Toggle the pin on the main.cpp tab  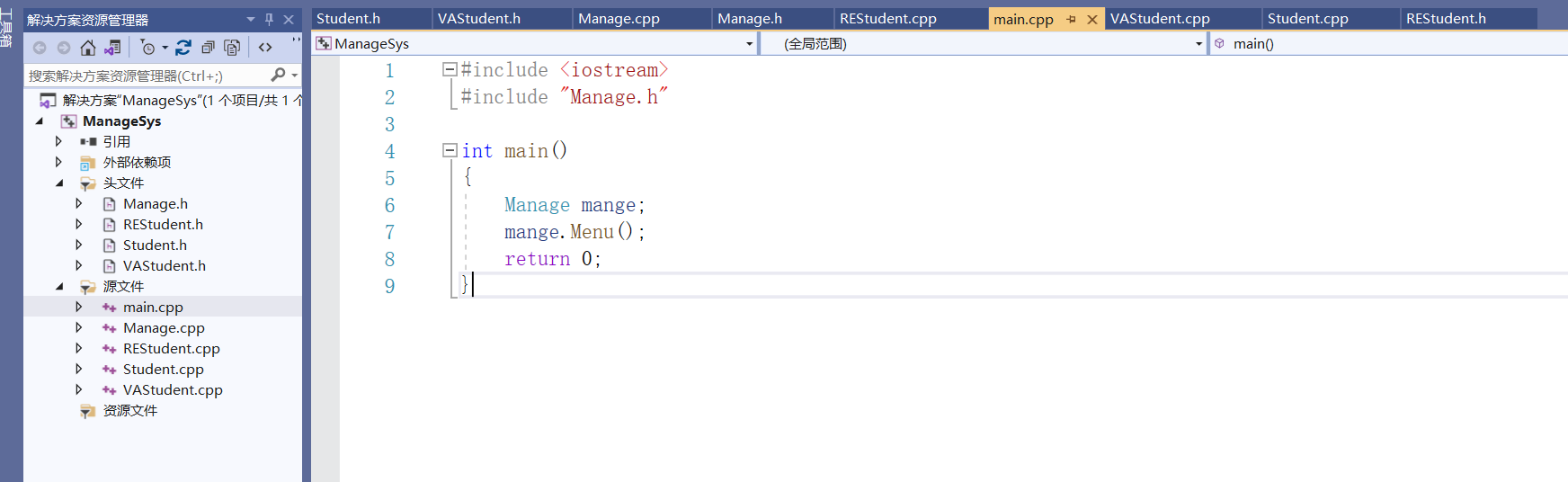click(1071, 19)
